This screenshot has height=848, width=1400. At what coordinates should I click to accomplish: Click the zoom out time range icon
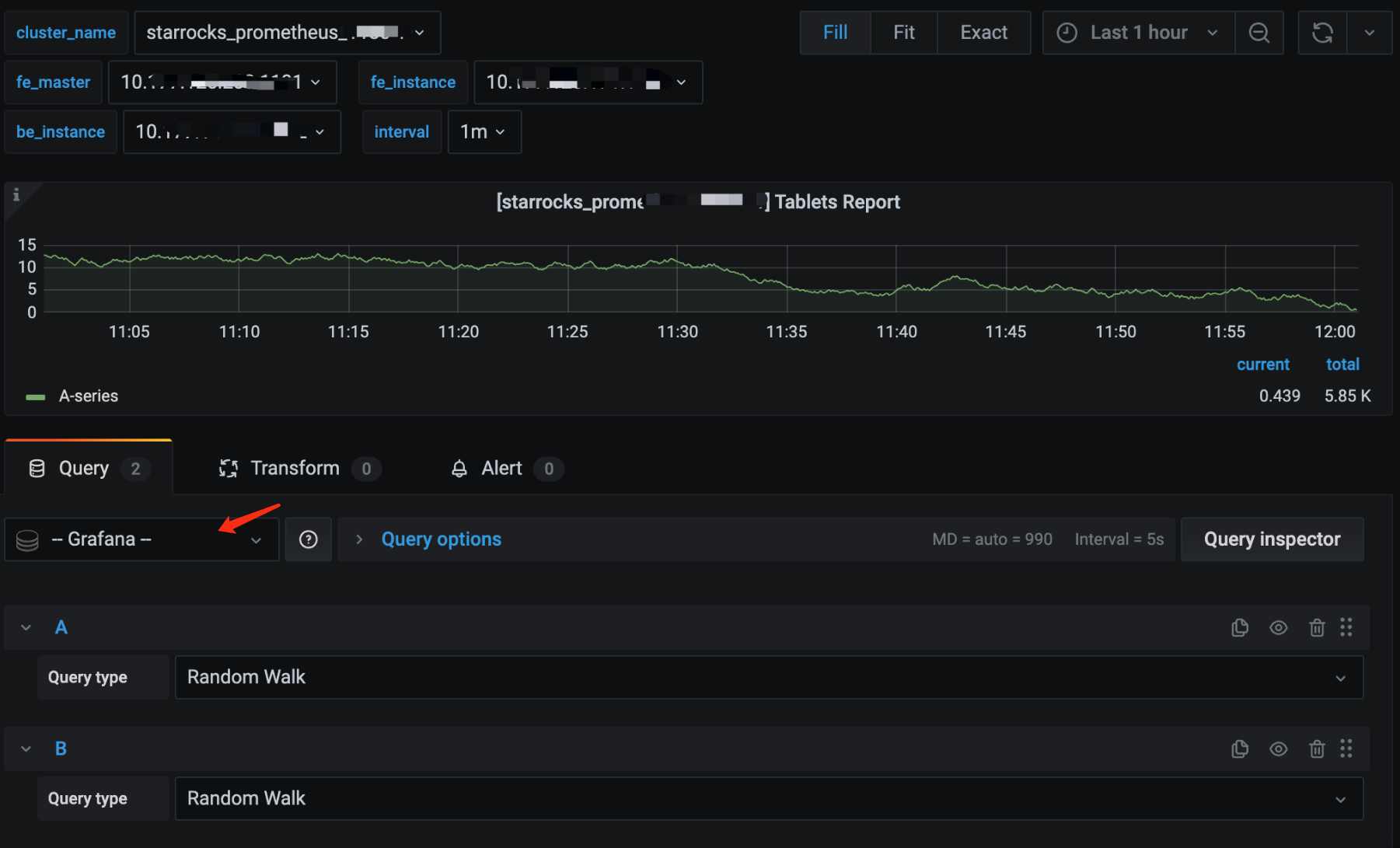tap(1259, 33)
